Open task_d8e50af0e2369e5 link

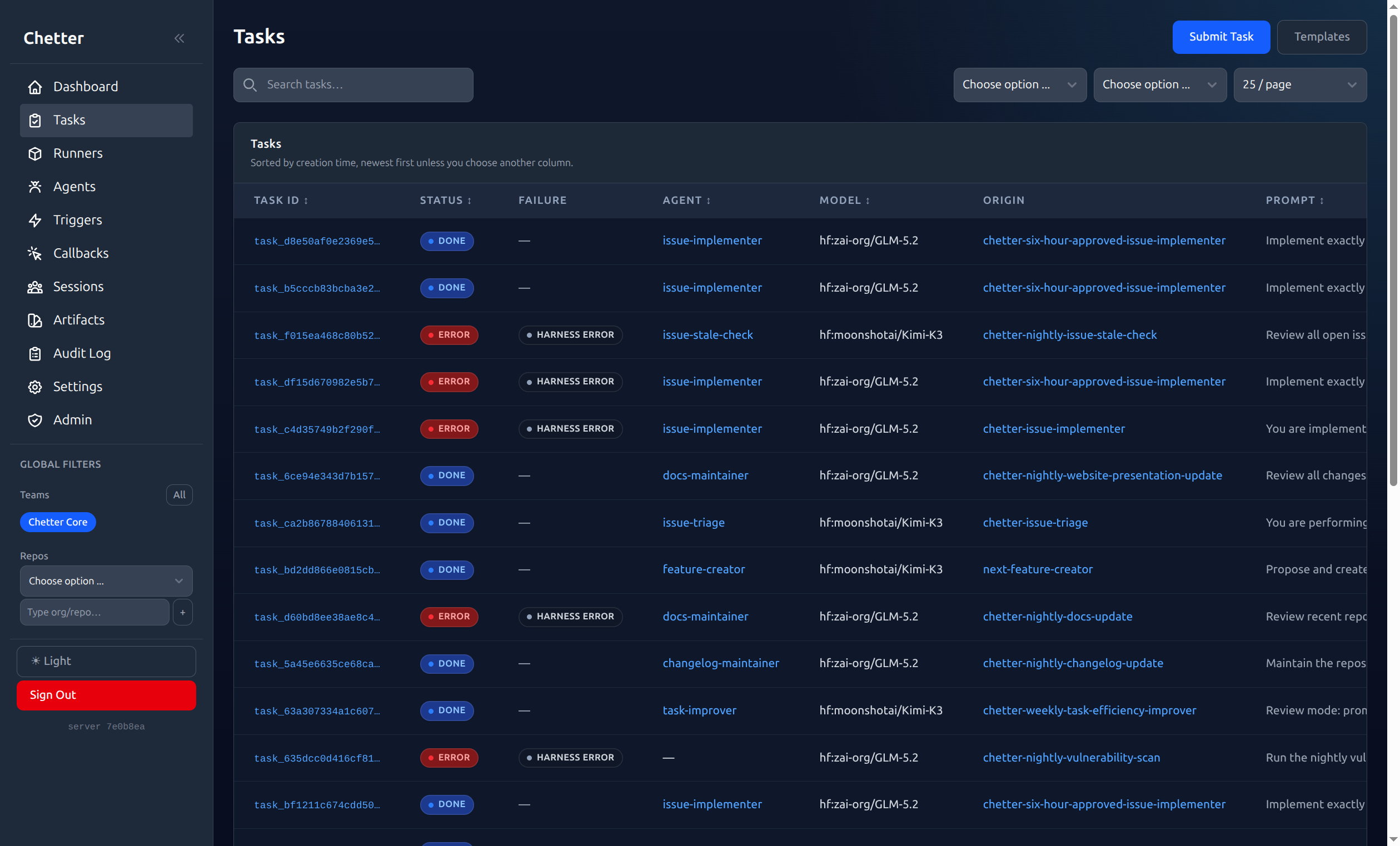317,241
